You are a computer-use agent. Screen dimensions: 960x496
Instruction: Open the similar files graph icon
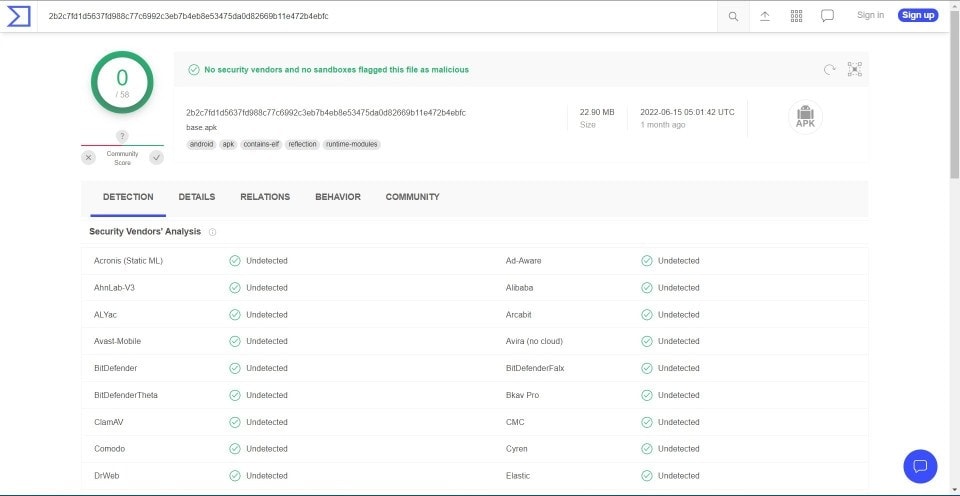(x=855, y=69)
